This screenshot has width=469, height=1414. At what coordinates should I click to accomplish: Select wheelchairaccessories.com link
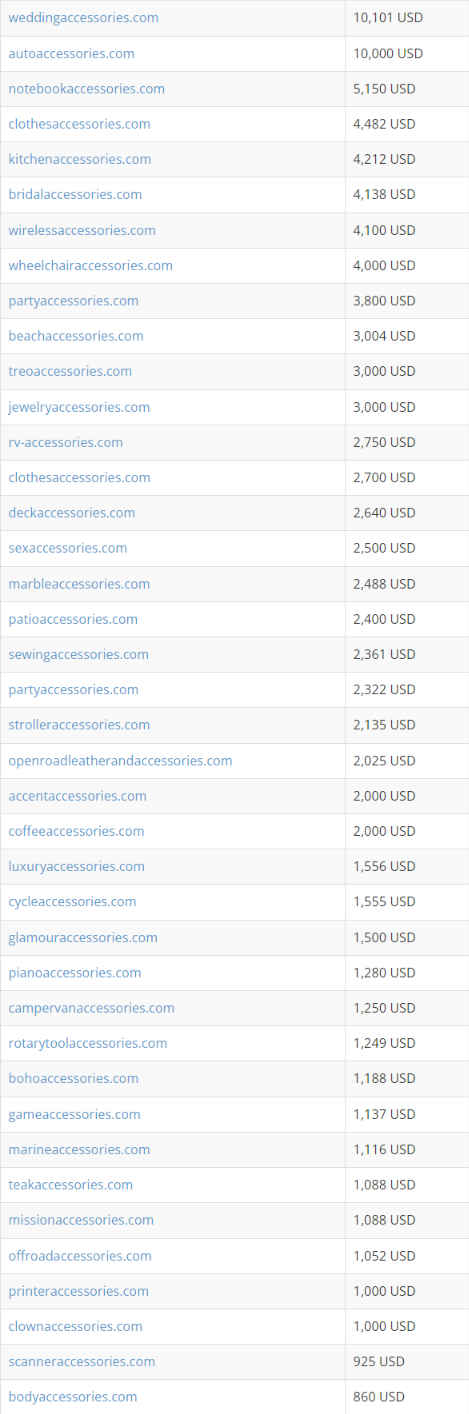point(90,265)
